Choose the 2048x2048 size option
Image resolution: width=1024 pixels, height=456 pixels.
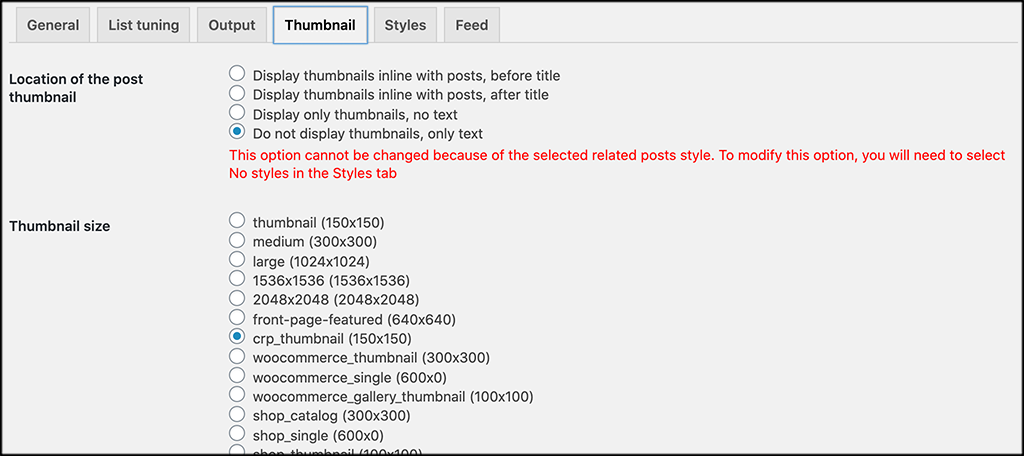237,298
